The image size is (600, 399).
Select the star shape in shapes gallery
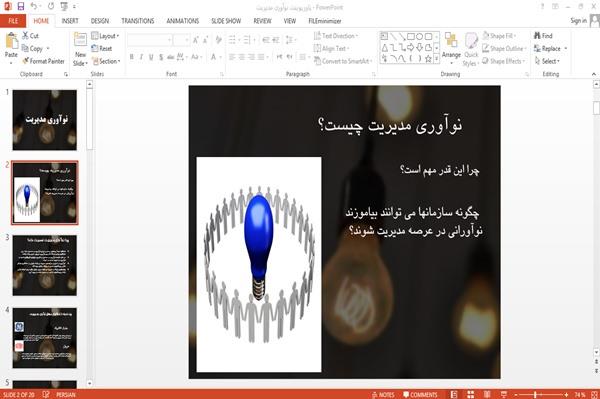click(x=428, y=59)
